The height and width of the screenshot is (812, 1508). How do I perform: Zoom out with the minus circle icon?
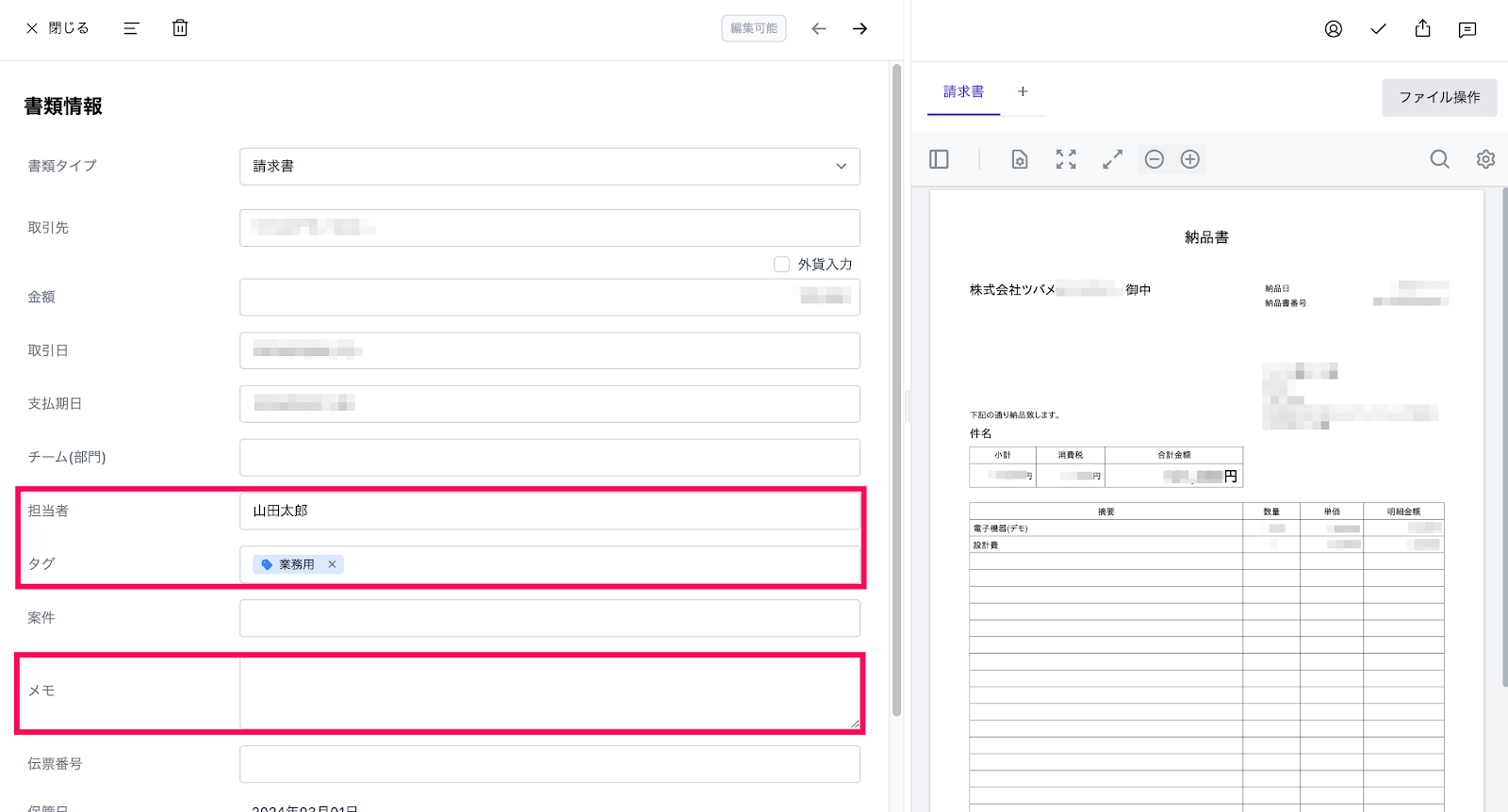pos(1155,159)
